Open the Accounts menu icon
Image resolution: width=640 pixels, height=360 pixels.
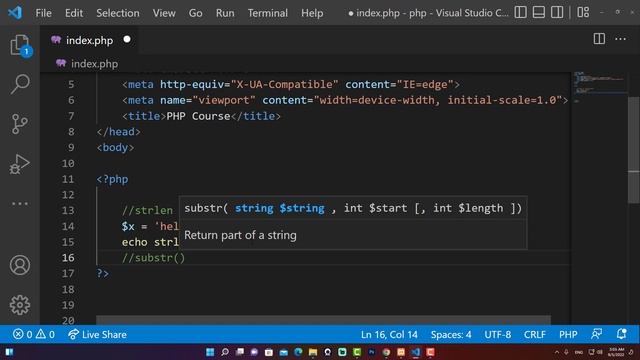pos(20,265)
